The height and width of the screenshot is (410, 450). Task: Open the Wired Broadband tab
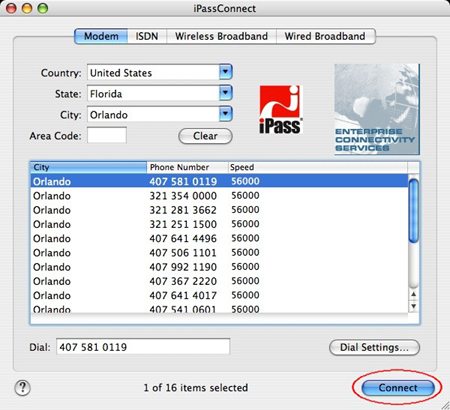pos(325,36)
